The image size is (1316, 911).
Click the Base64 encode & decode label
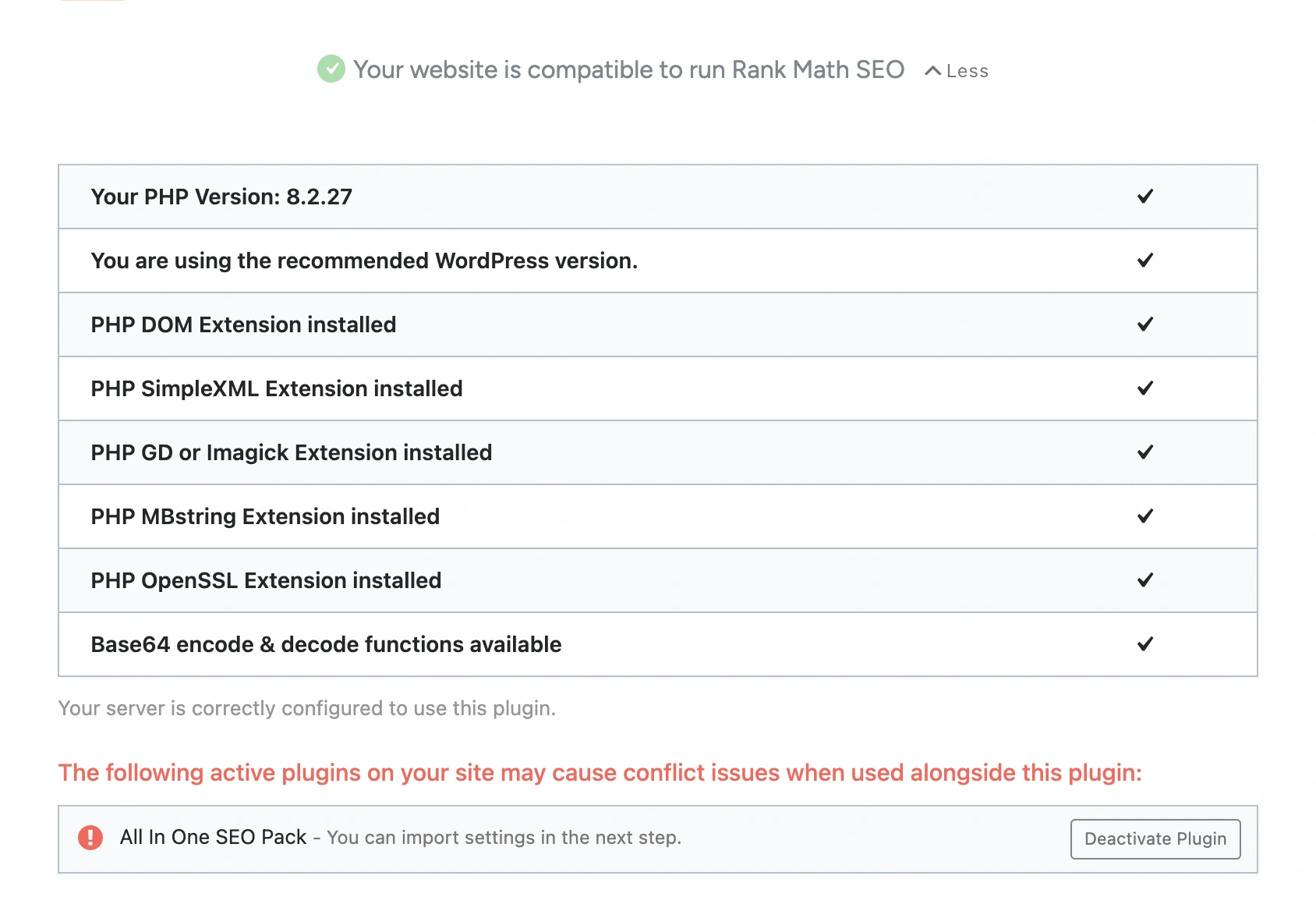326,644
